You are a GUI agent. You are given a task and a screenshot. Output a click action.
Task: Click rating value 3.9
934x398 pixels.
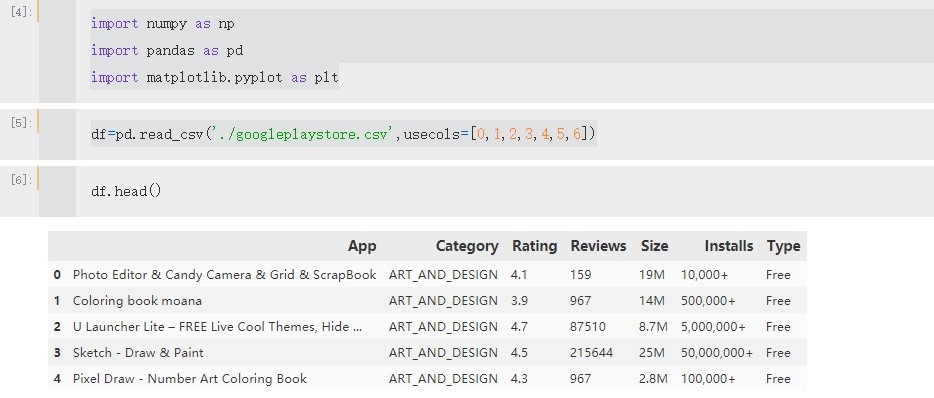point(519,301)
